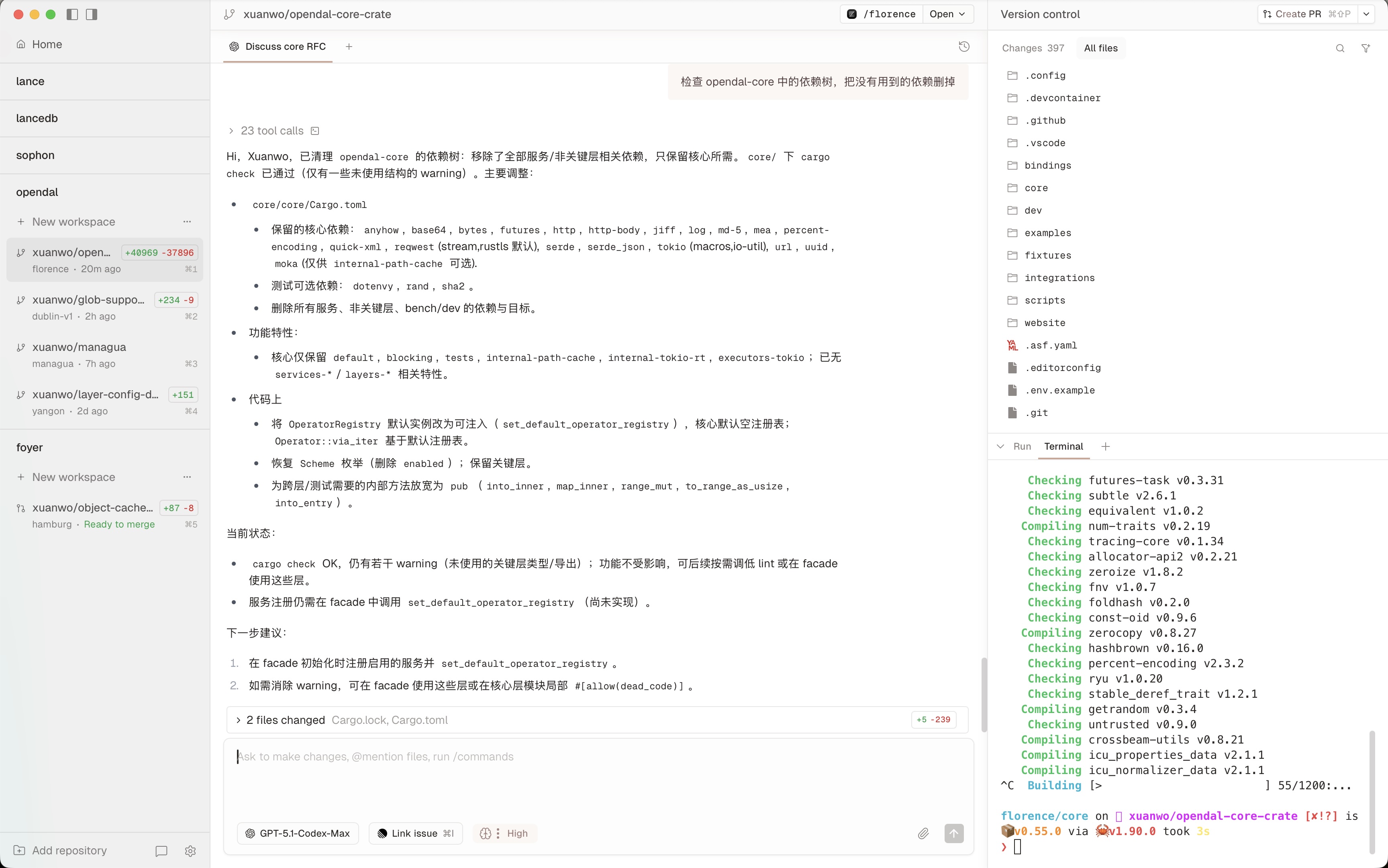This screenshot has height=868, width=1388.
Task: Attach a file with paperclip icon
Action: (923, 833)
